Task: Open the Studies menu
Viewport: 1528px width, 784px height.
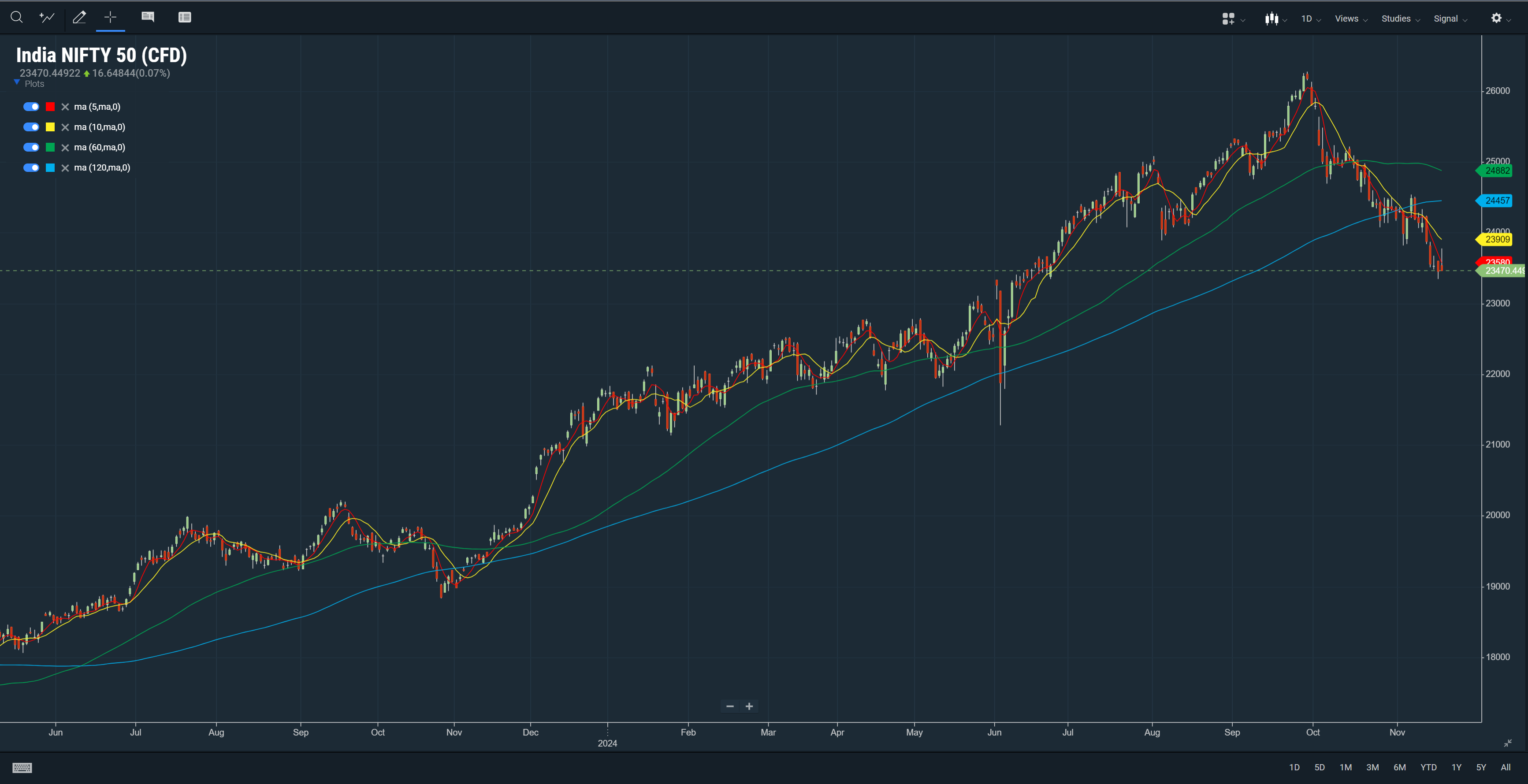Action: 1400,19
